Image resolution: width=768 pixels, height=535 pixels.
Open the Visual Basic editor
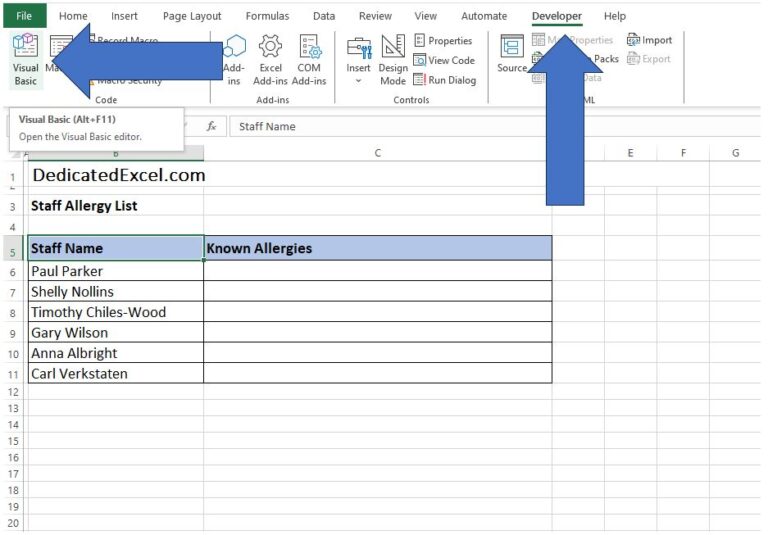[x=25, y=60]
